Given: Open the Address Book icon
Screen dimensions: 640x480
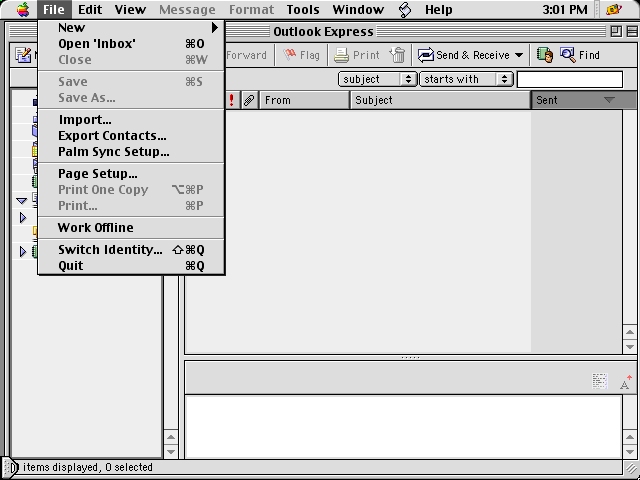Looking at the screenshot, I should coord(544,55).
